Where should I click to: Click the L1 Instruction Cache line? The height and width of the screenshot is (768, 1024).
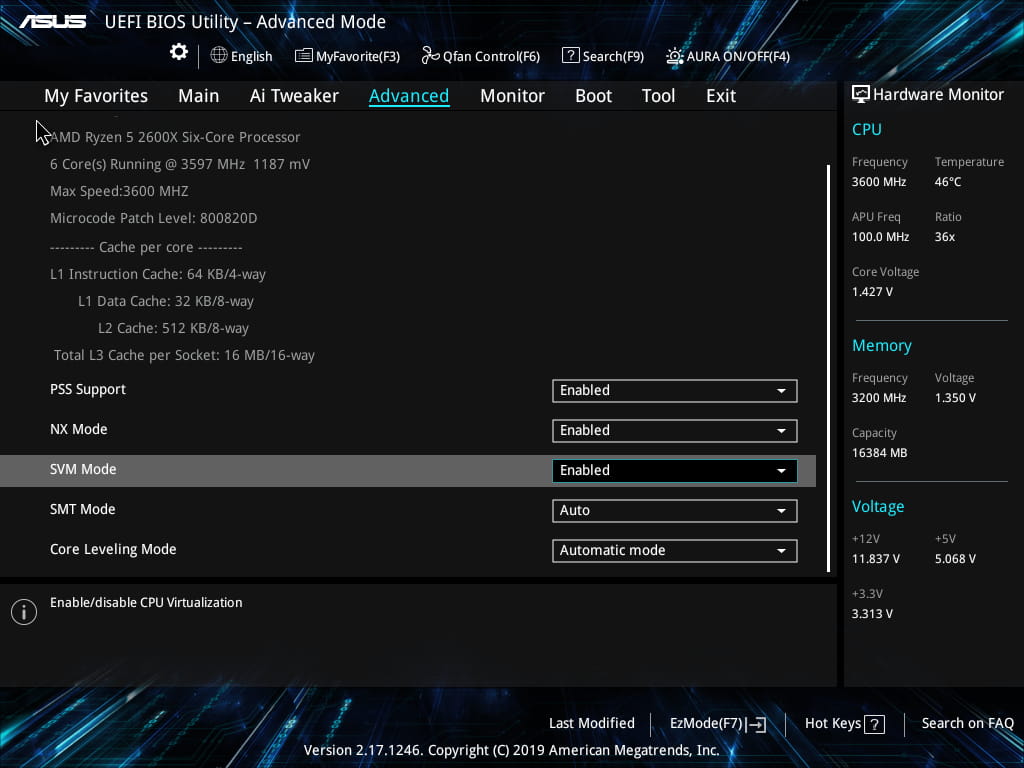pyautogui.click(x=157, y=274)
